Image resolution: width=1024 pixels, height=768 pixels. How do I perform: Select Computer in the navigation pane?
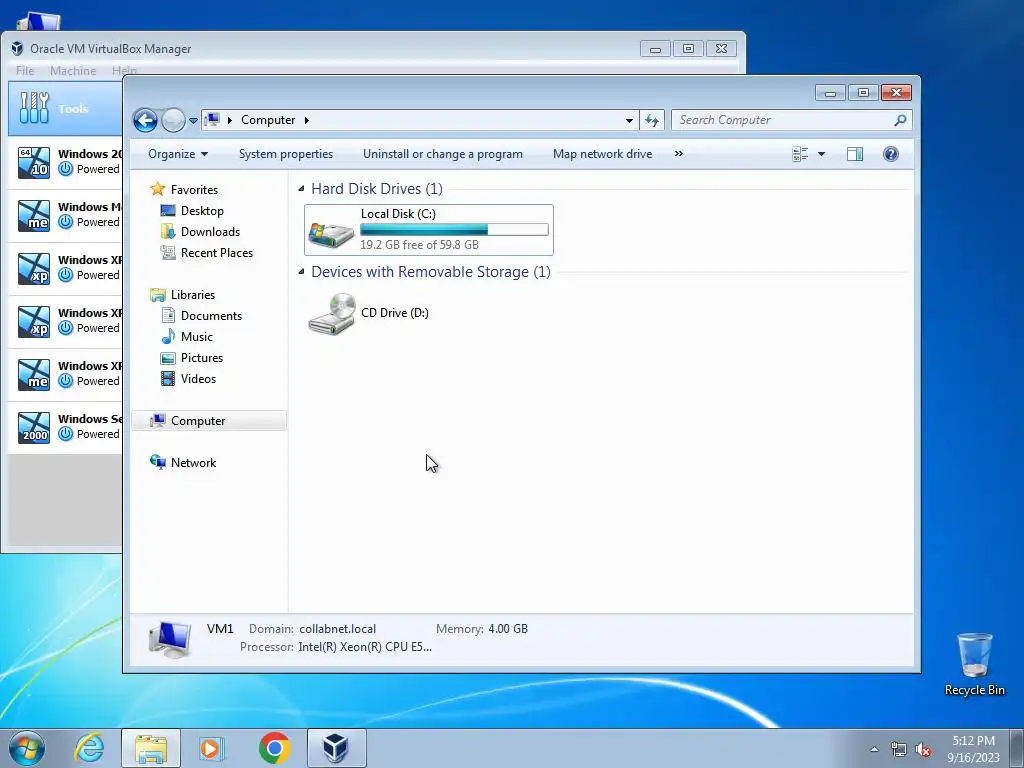click(x=209, y=421)
